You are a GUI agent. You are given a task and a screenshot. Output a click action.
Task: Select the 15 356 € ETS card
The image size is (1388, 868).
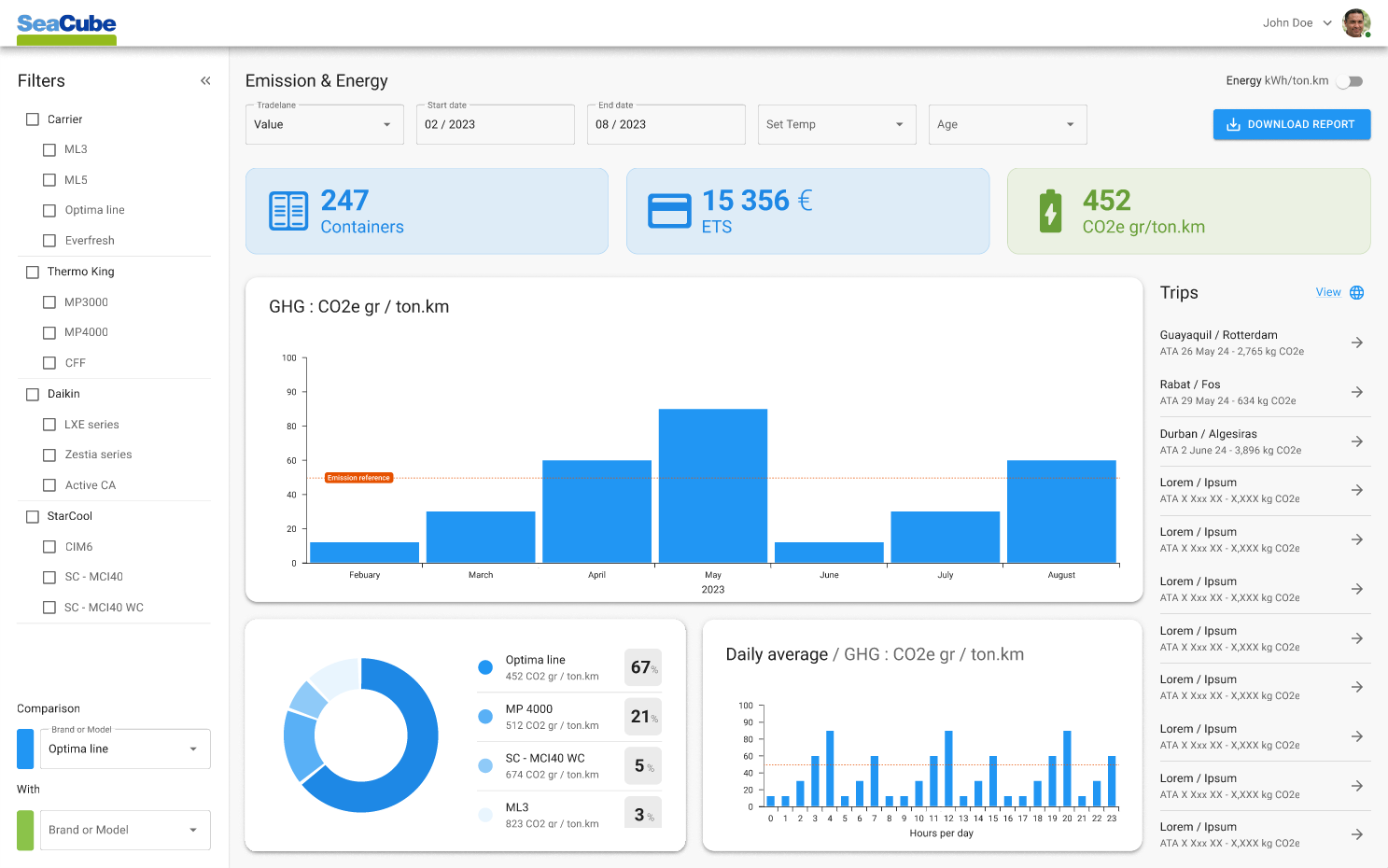coord(807,211)
